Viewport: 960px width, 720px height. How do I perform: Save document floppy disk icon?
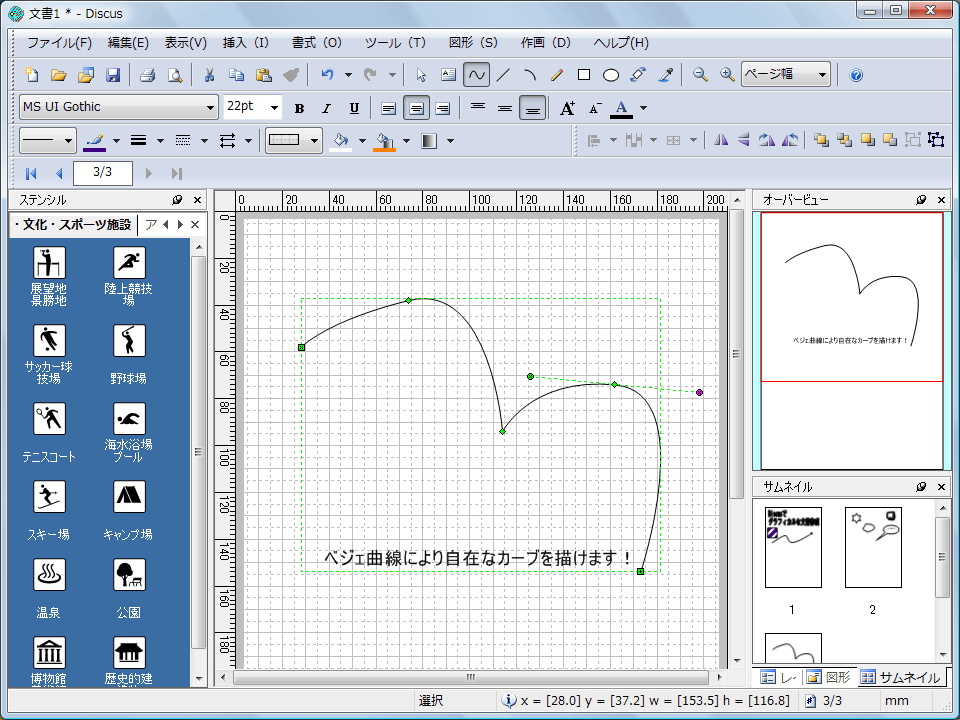pos(113,75)
